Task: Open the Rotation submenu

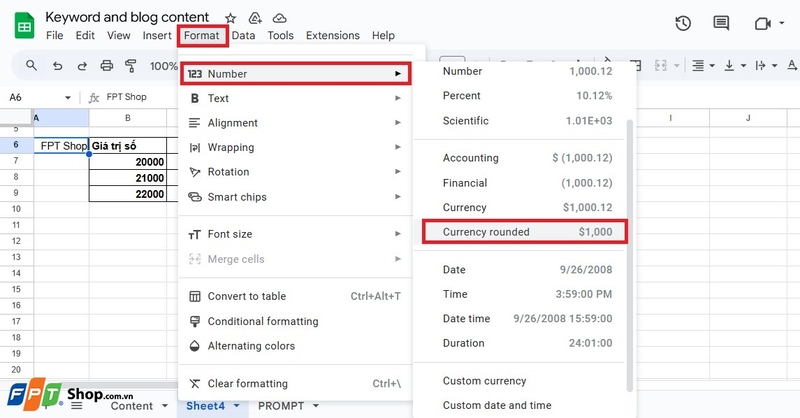Action: [295, 171]
